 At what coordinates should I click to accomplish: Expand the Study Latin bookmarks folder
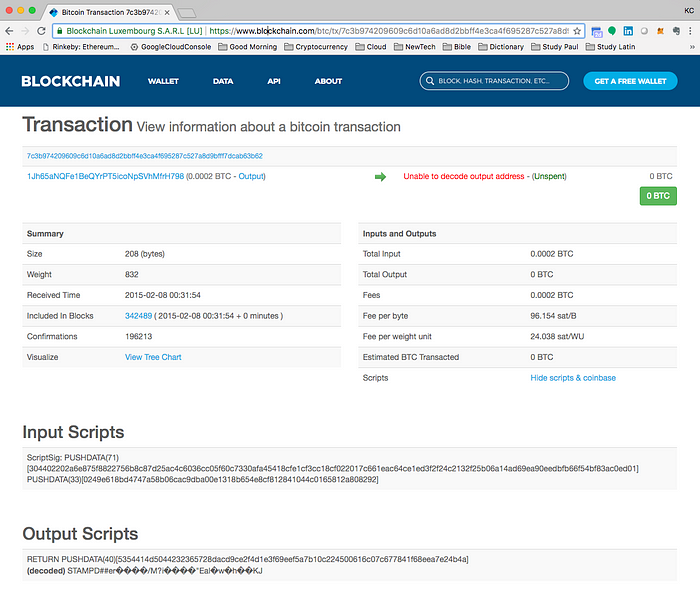[610, 46]
